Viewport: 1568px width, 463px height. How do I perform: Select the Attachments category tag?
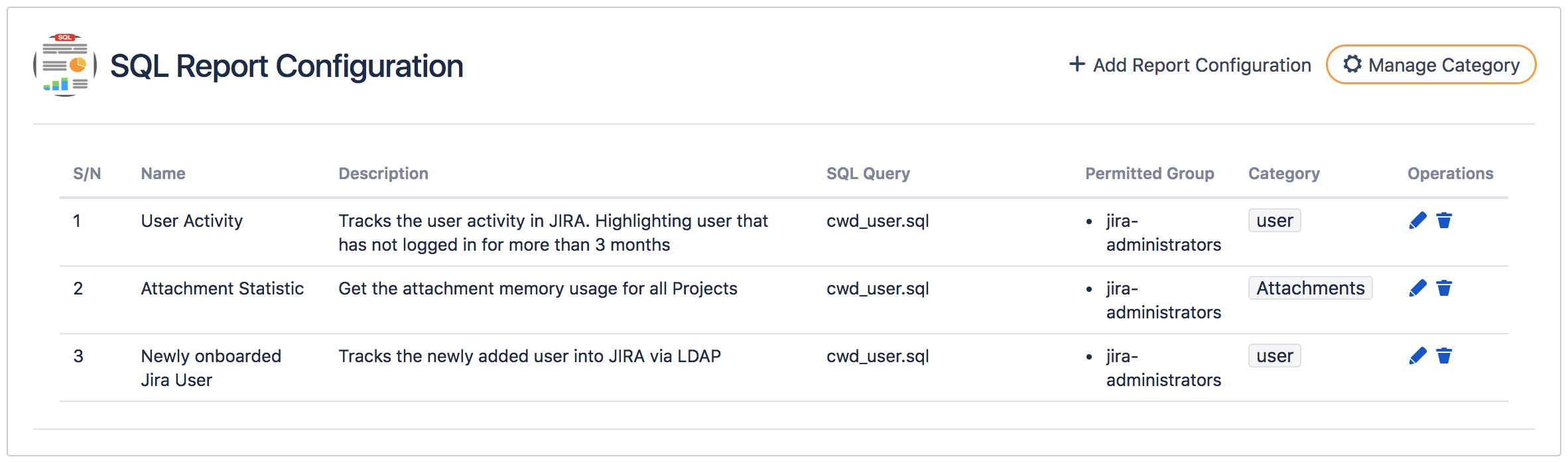1310,289
